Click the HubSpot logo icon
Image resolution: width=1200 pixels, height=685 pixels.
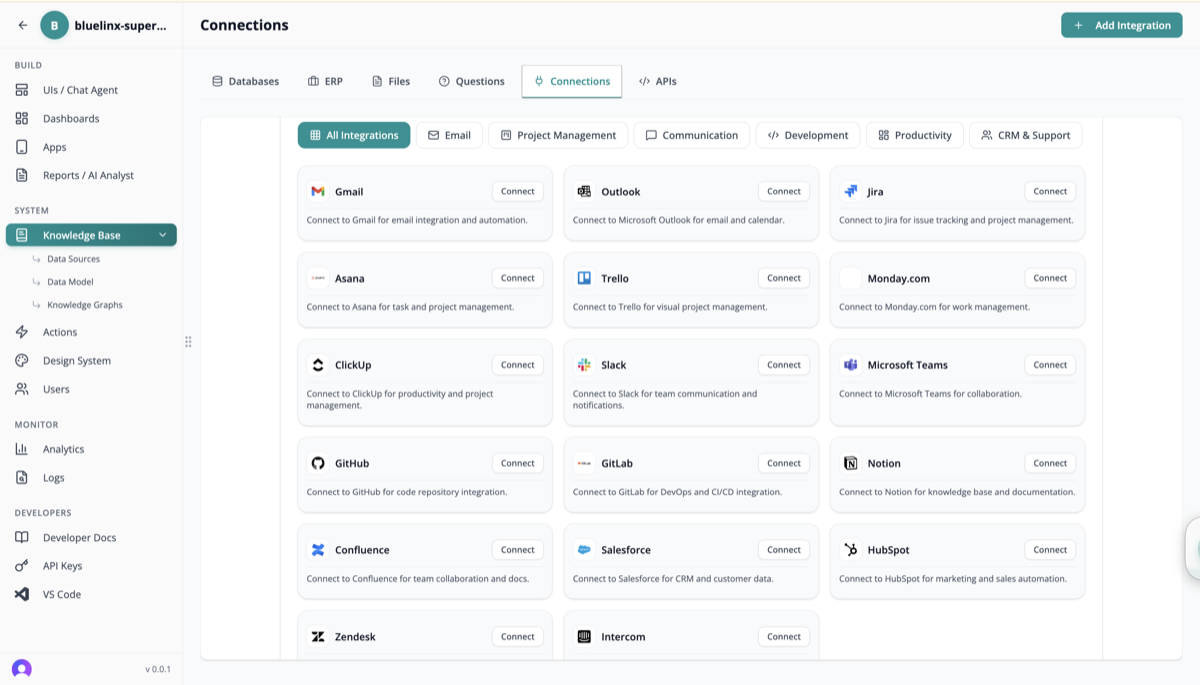(850, 550)
